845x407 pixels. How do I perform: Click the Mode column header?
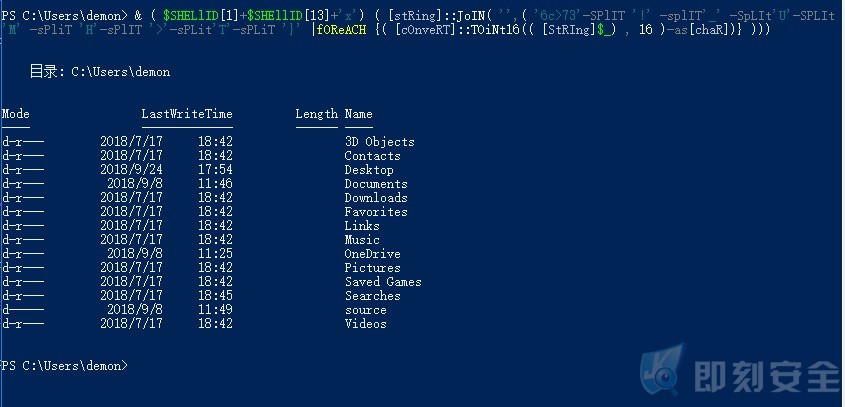(x=16, y=114)
